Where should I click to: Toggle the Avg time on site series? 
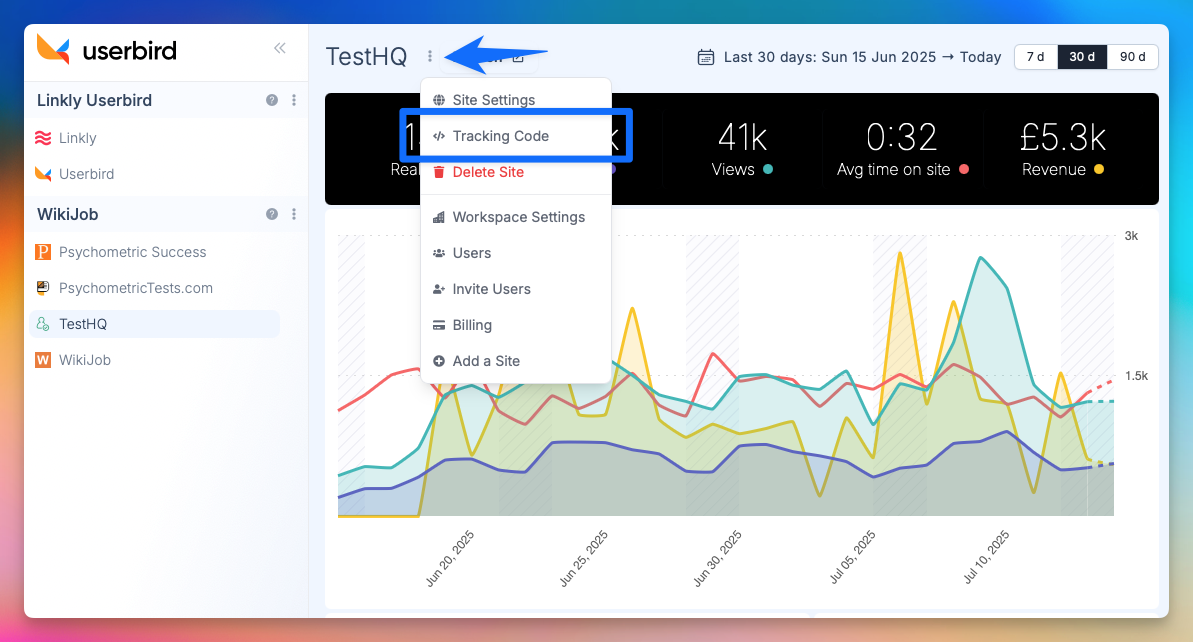click(x=902, y=149)
